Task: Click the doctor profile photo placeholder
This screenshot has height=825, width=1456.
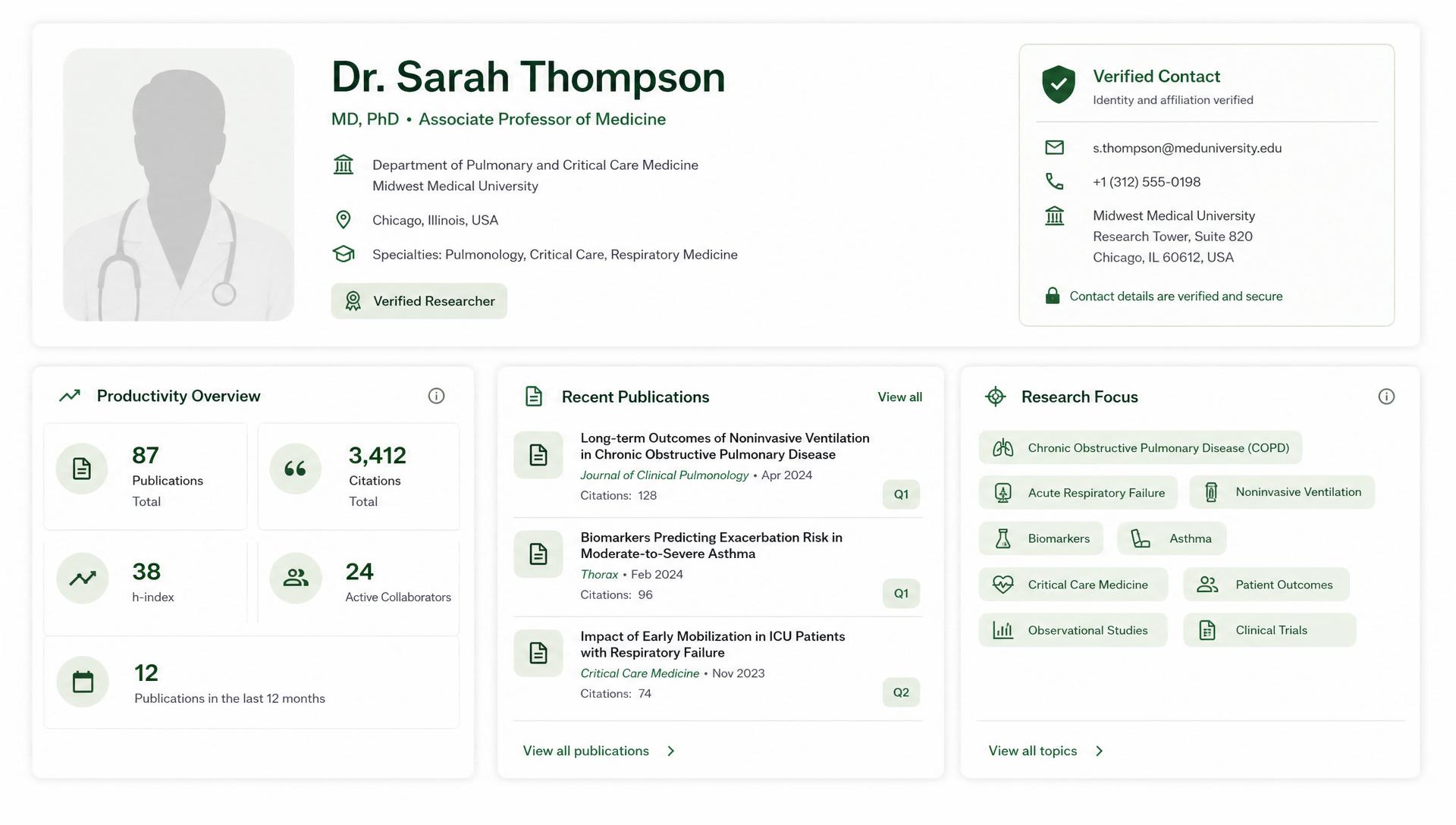Action: [178, 185]
